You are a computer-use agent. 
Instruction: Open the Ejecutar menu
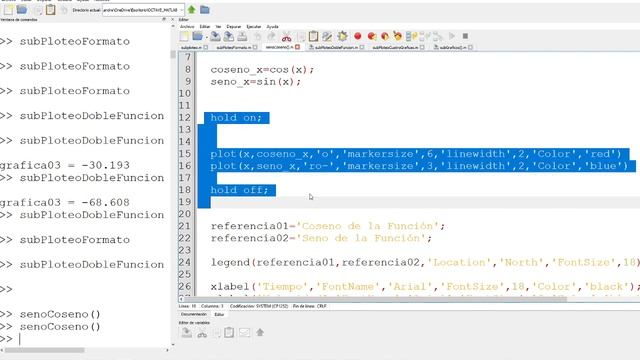click(254, 27)
